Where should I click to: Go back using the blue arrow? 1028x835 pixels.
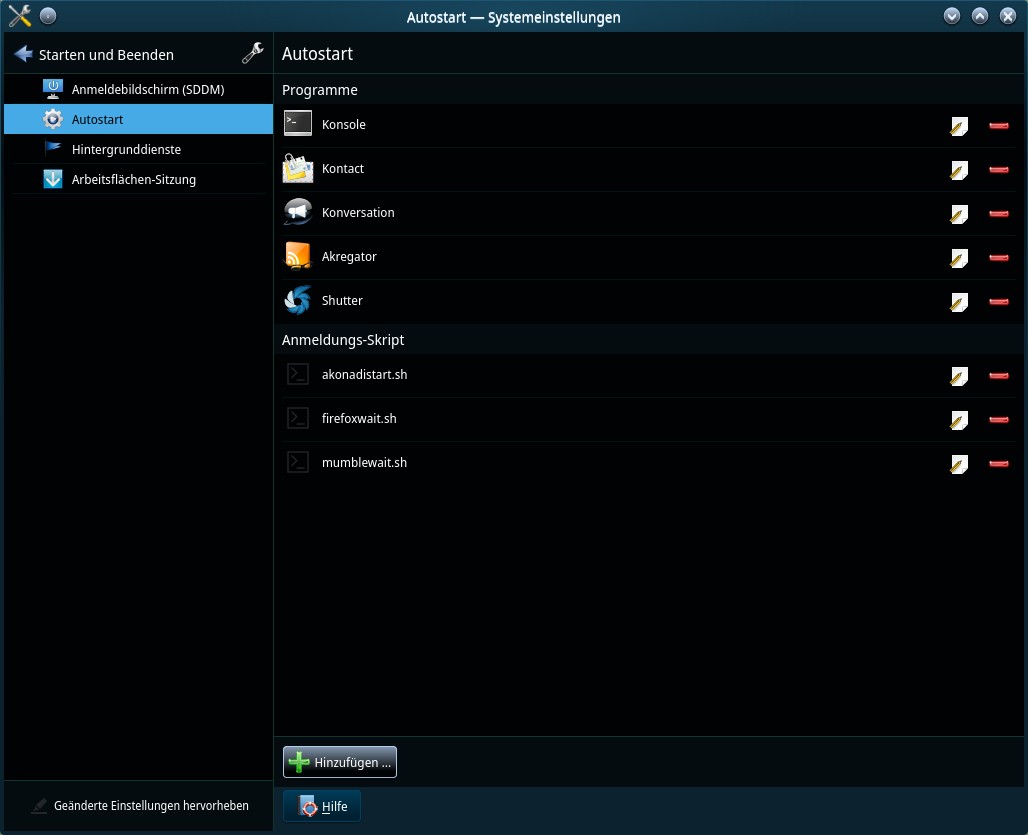(x=23, y=54)
